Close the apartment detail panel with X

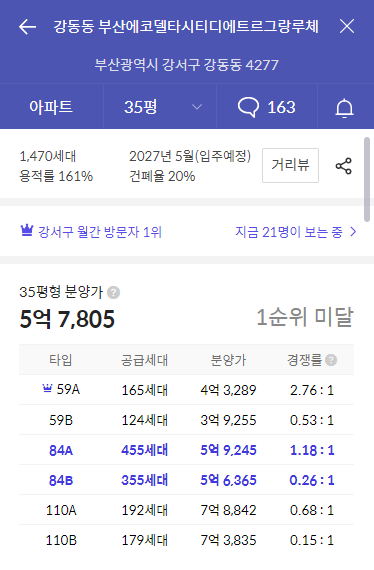point(347,26)
